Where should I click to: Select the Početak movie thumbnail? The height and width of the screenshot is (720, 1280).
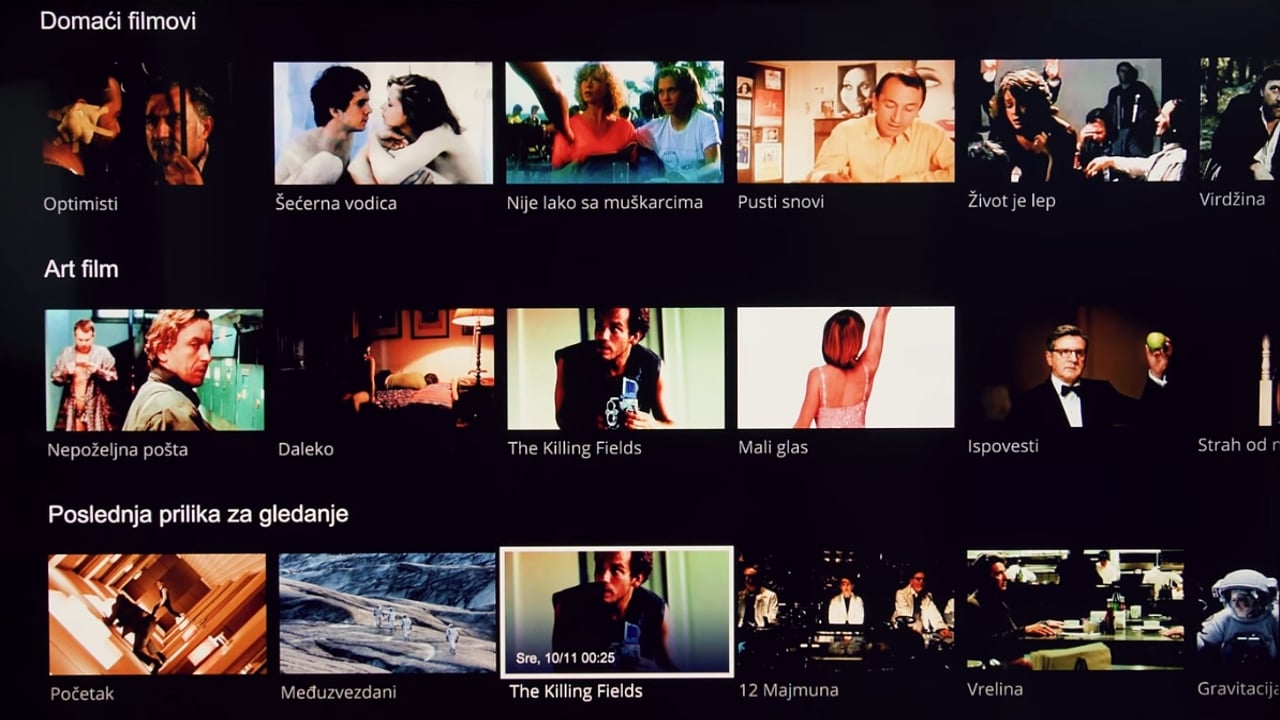pyautogui.click(x=158, y=614)
